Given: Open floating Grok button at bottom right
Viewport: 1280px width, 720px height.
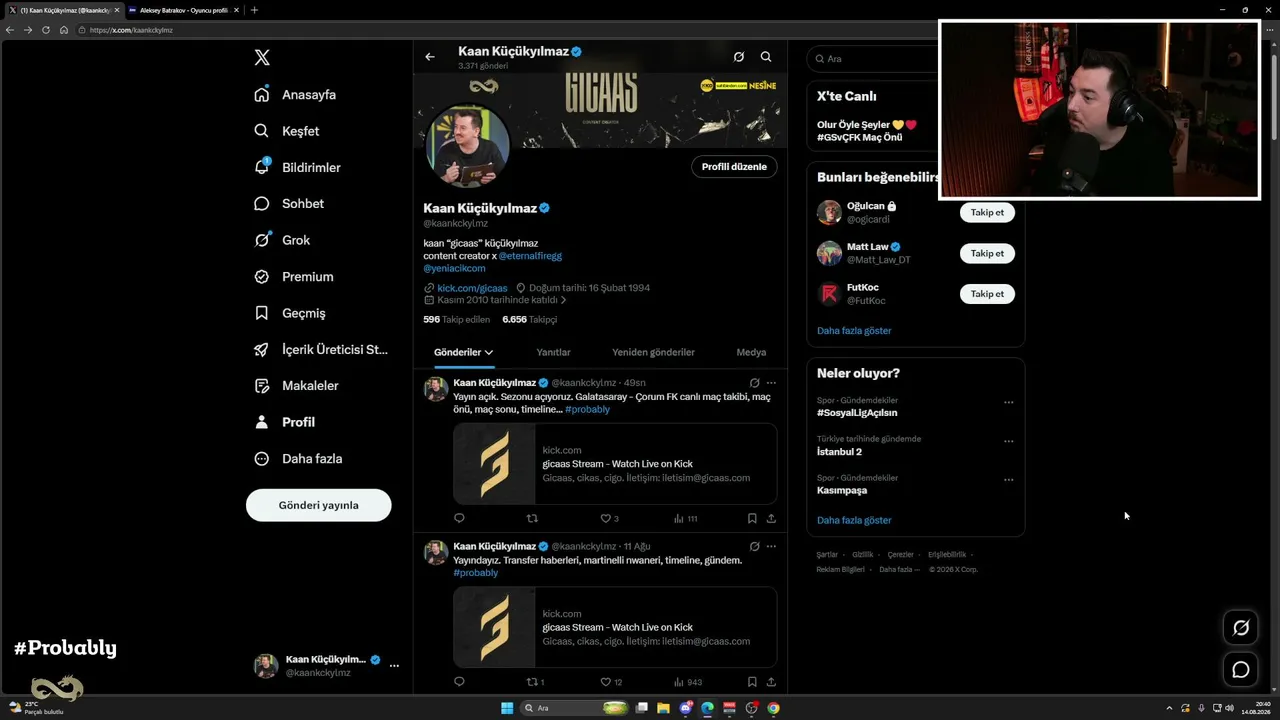Looking at the screenshot, I should 1241,627.
